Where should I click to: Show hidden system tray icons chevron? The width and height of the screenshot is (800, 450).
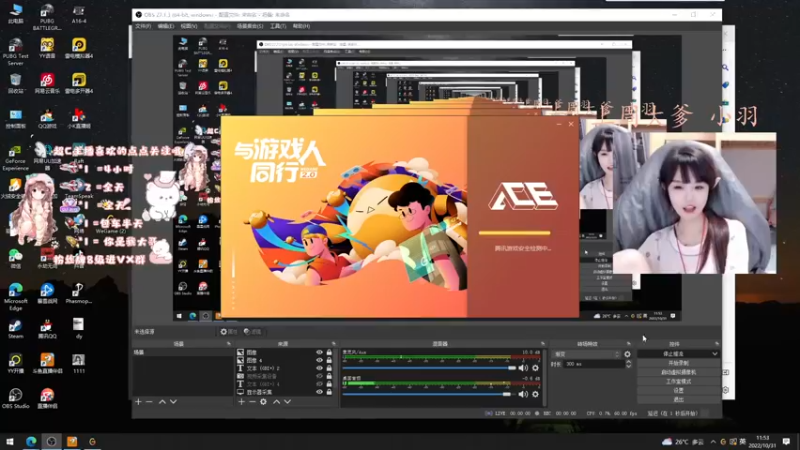tap(713, 441)
